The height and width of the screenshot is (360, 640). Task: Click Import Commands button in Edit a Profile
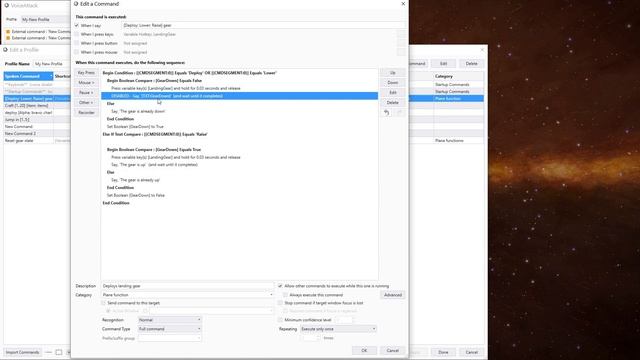click(x=22, y=352)
